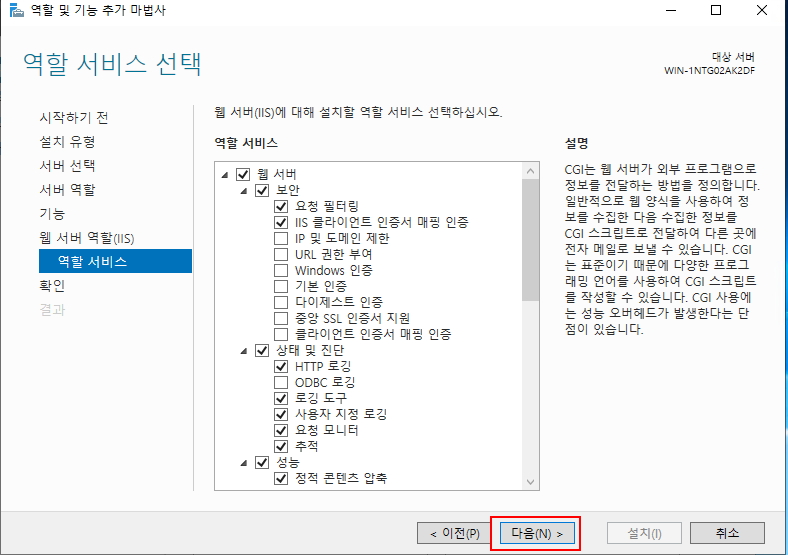Enable ODBC 로깅 checkbox
788x555 pixels.
coord(281,382)
